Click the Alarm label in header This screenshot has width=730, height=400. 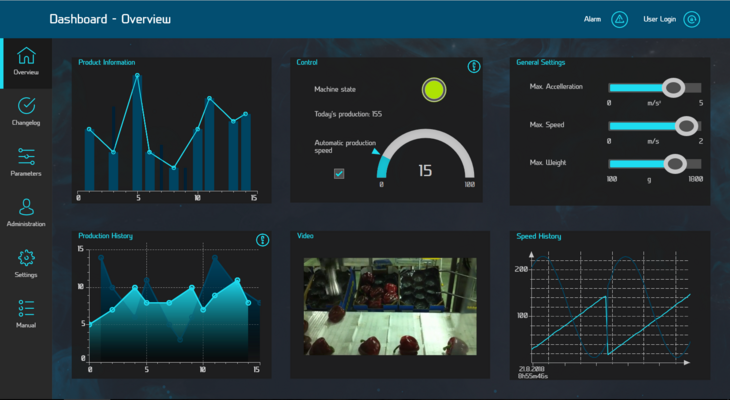pyautogui.click(x=593, y=19)
